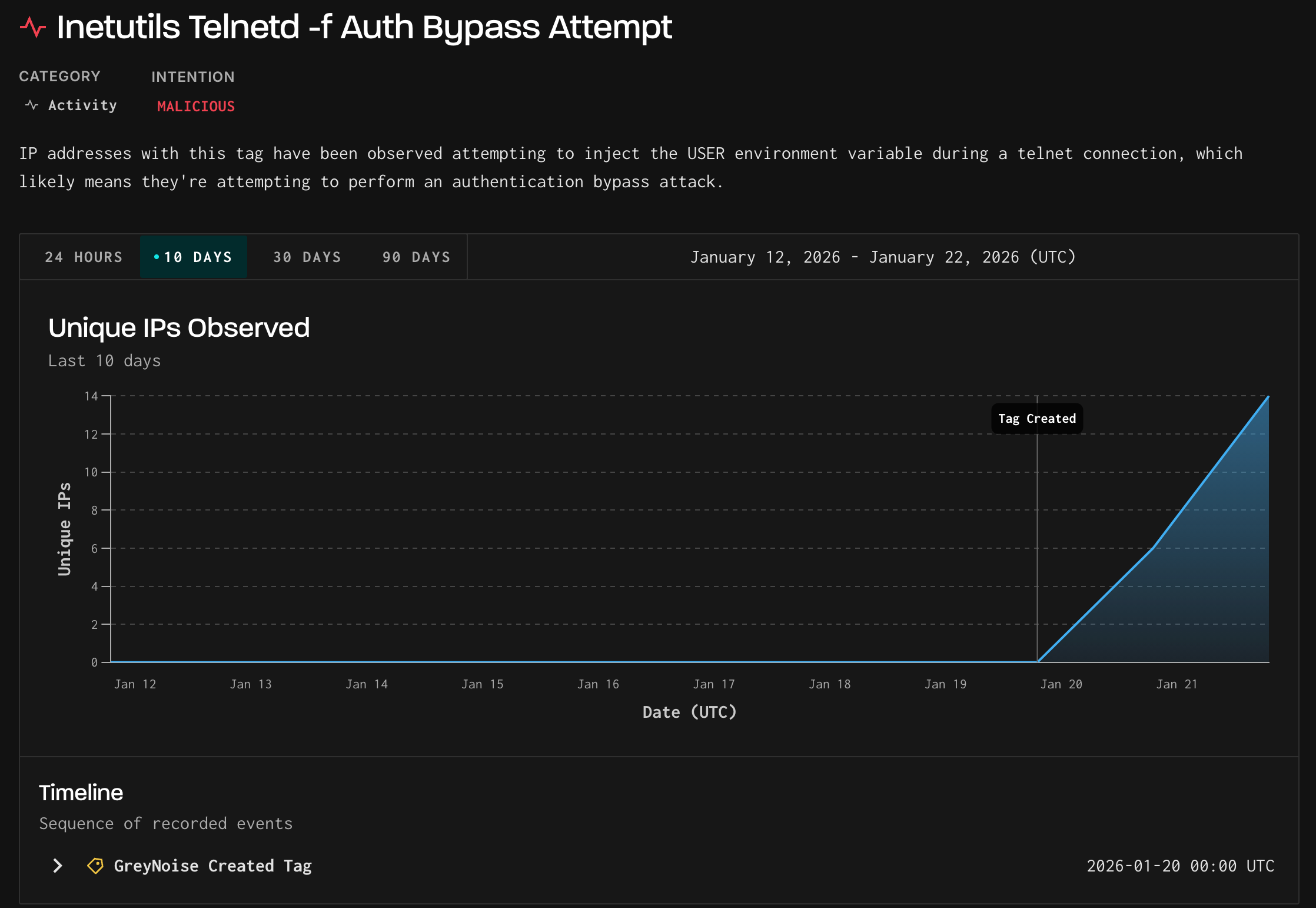Click the Jan 20 axis label
Viewport: 1316px width, 908px height.
(x=1061, y=684)
